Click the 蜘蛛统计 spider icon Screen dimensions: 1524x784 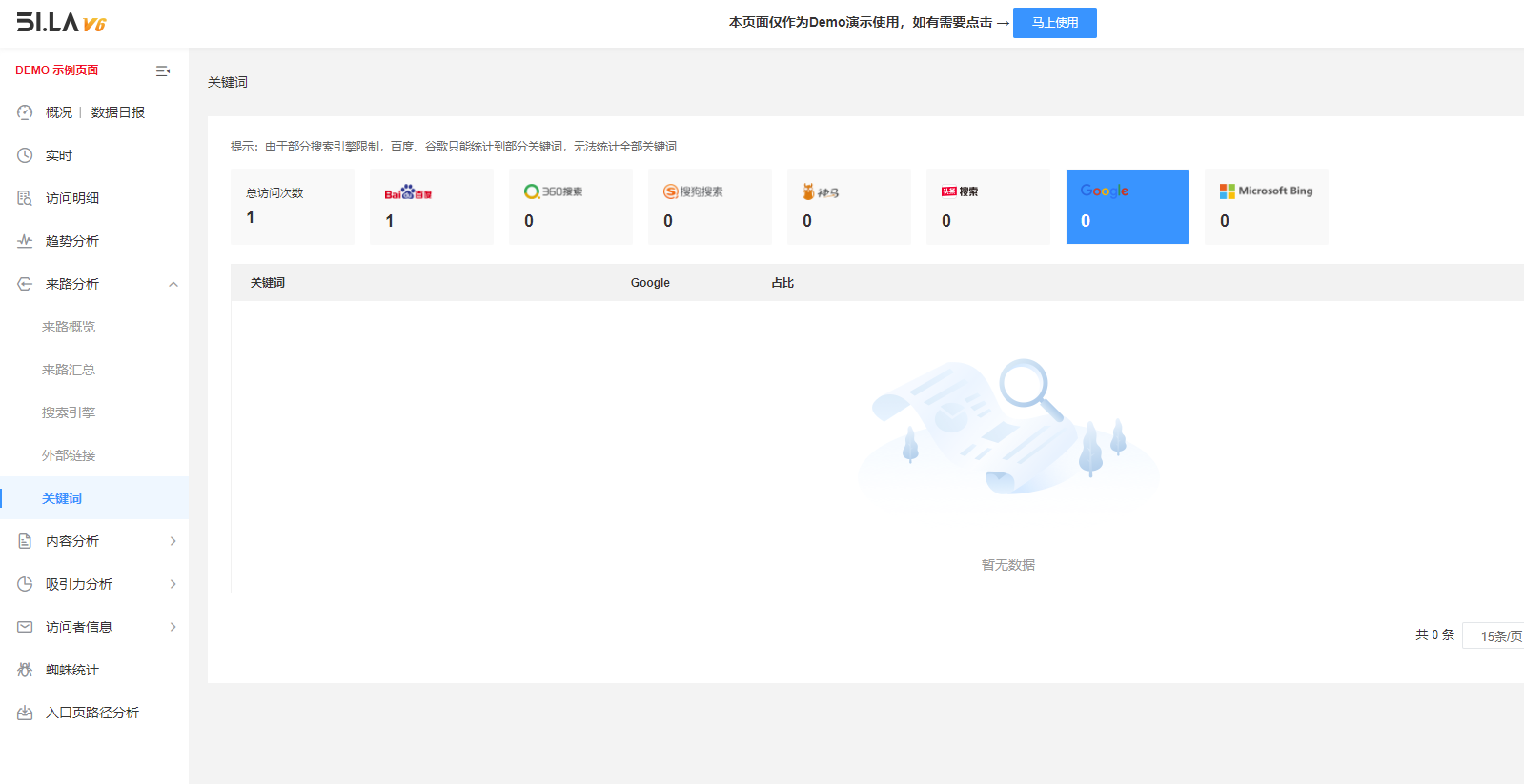coord(25,670)
